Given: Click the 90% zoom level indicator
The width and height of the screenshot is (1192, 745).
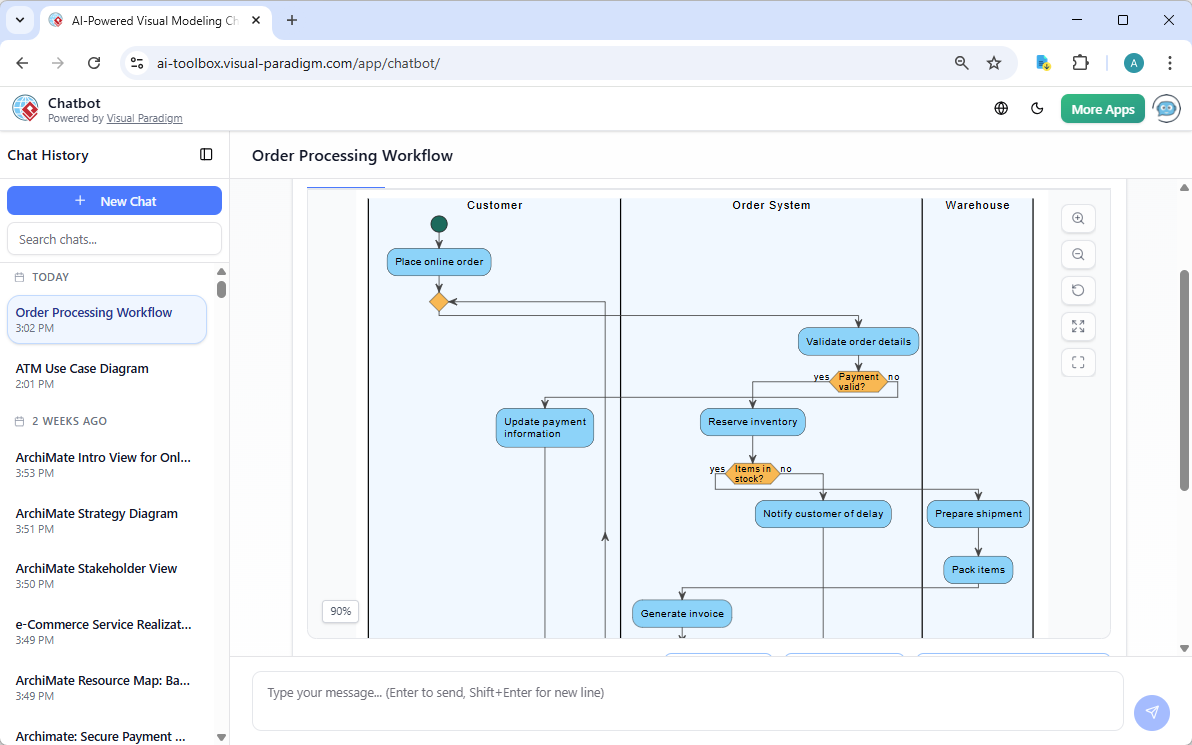Looking at the screenshot, I should (x=340, y=611).
